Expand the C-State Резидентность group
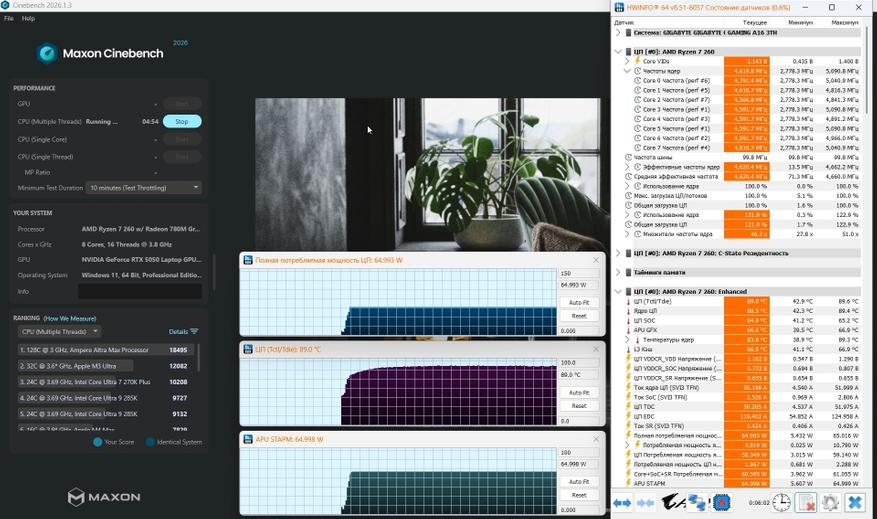This screenshot has width=877, height=519. tap(618, 253)
